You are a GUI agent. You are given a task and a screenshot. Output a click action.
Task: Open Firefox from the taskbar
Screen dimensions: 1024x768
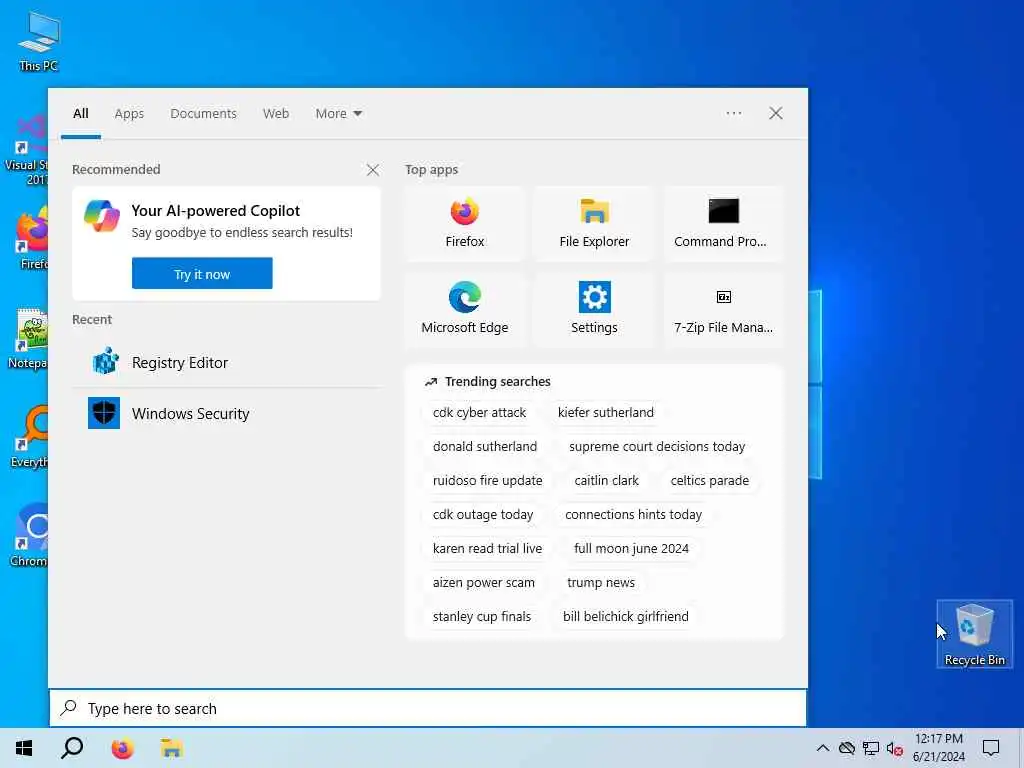(x=122, y=748)
